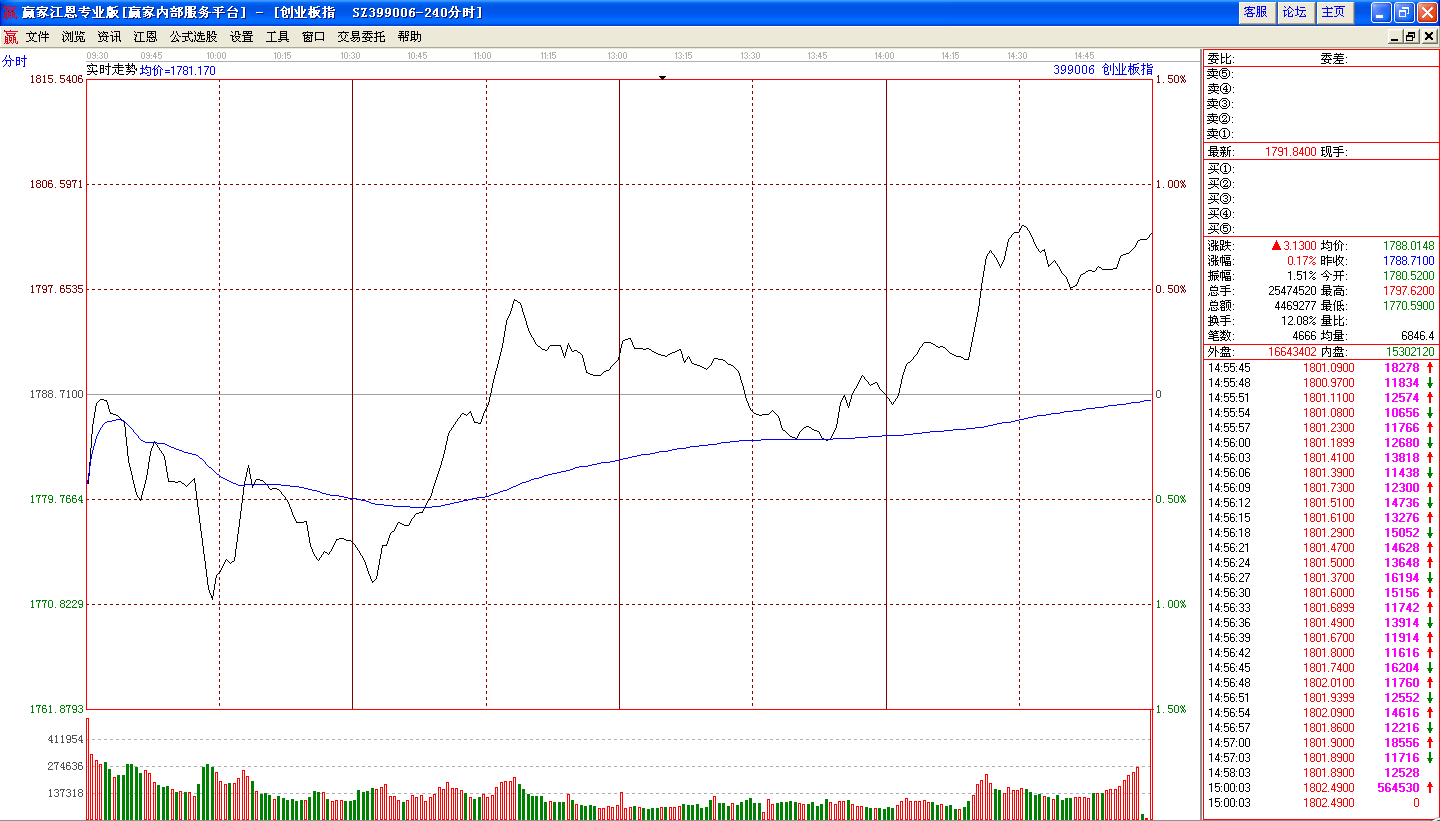1440x821 pixels.
Task: Minimize the inner chart window with the small minimize button
Action: click(x=1396, y=37)
